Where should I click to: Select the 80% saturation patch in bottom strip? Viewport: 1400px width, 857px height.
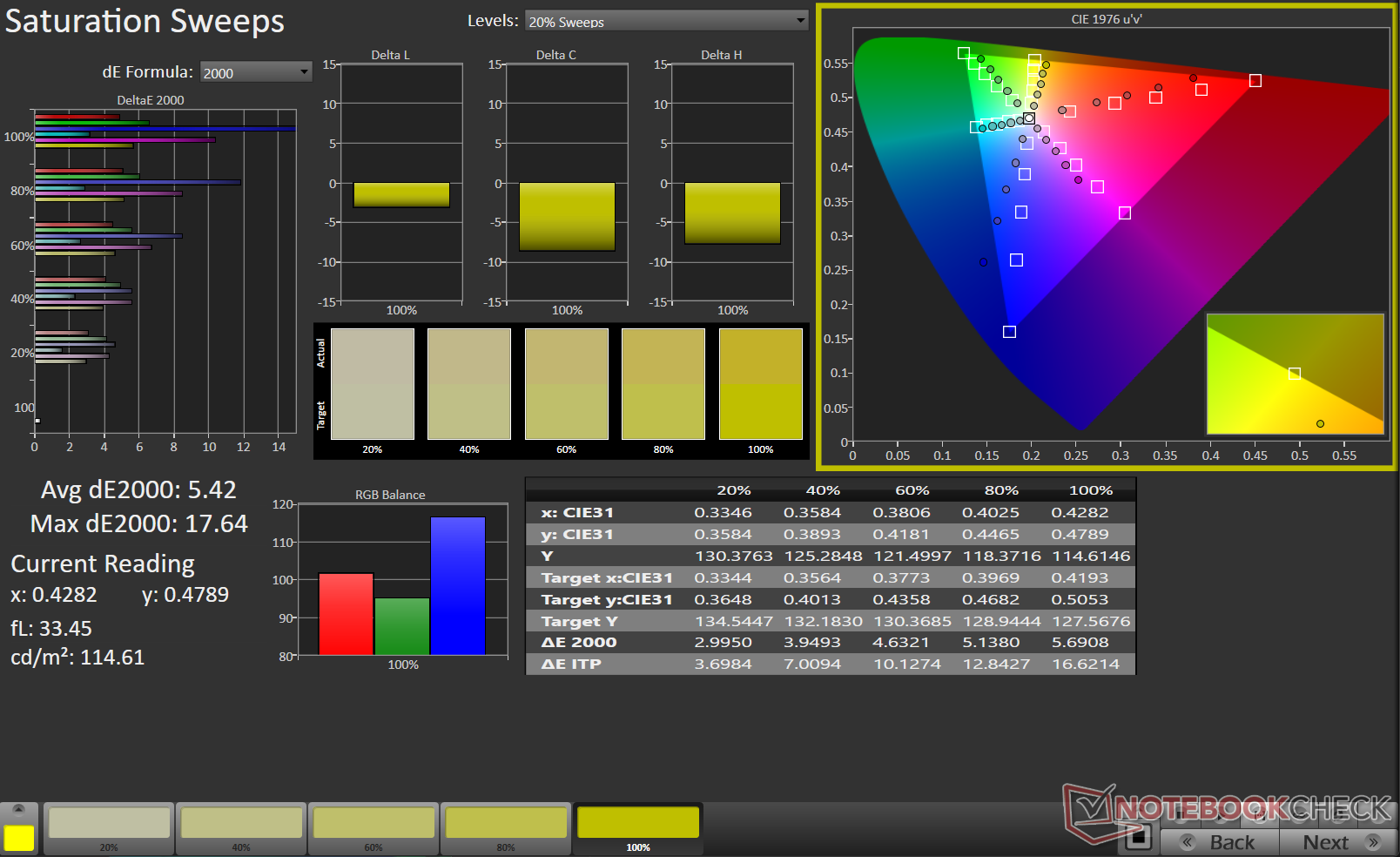(x=506, y=823)
